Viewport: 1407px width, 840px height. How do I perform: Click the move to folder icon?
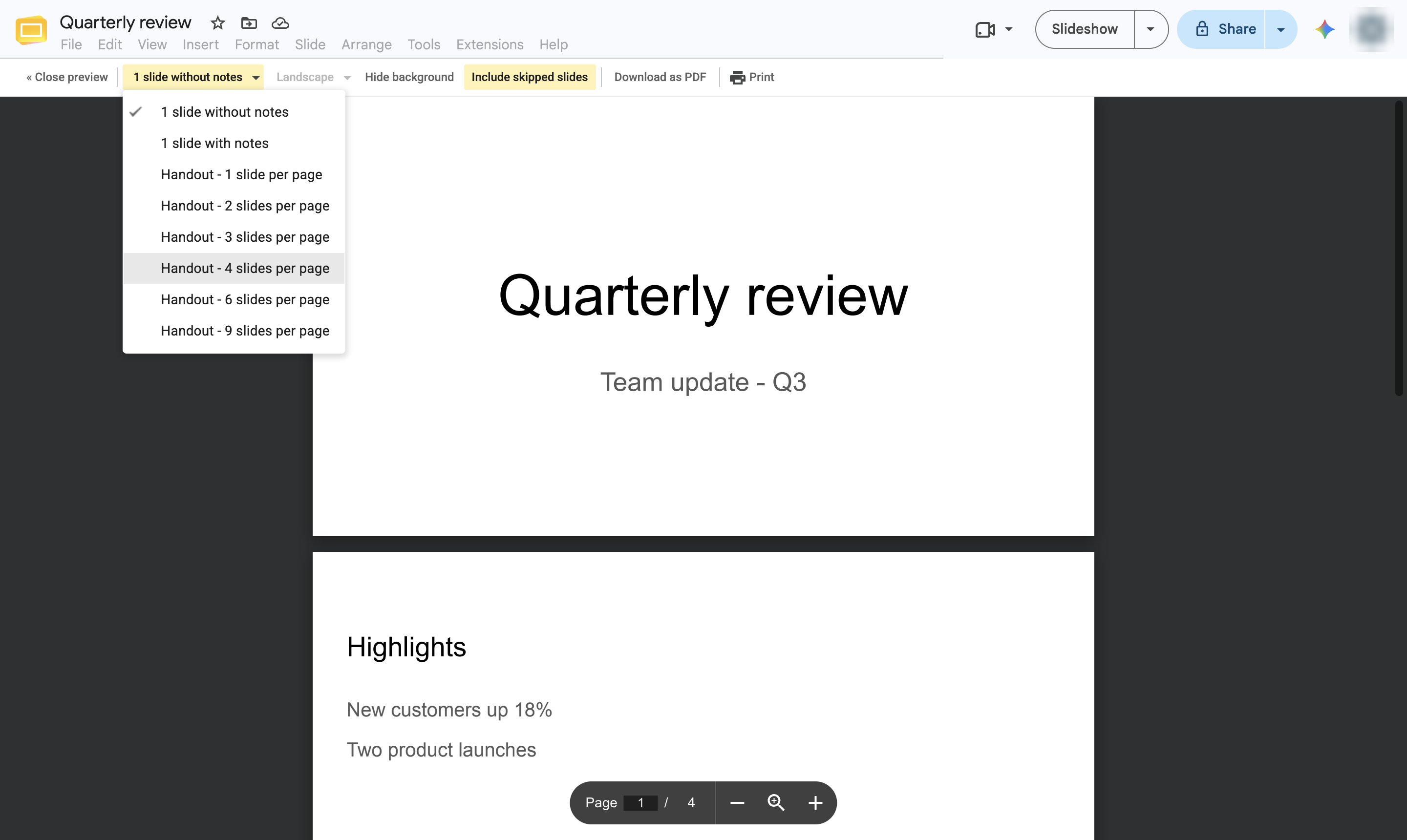(249, 23)
